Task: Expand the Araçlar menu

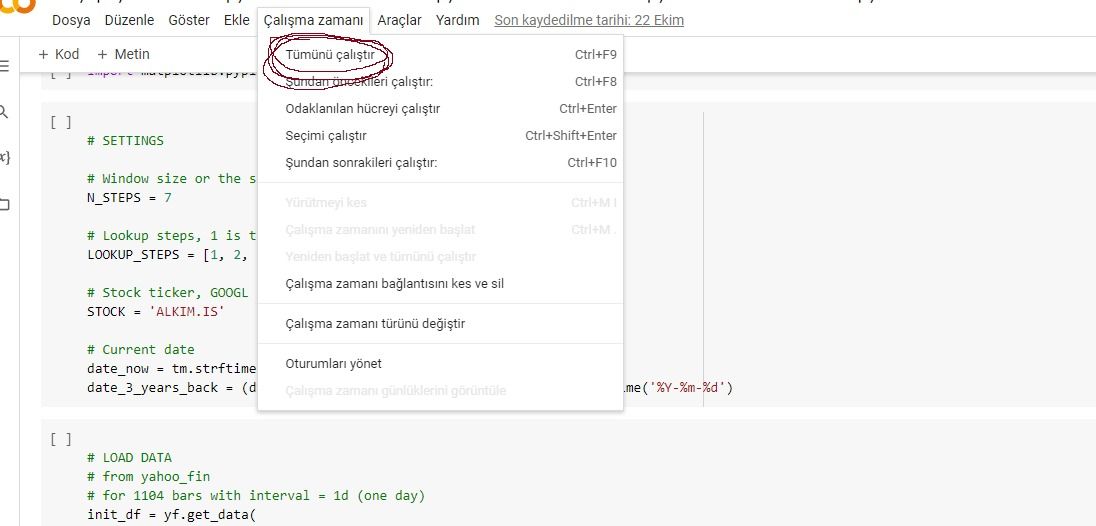Action: (399, 20)
